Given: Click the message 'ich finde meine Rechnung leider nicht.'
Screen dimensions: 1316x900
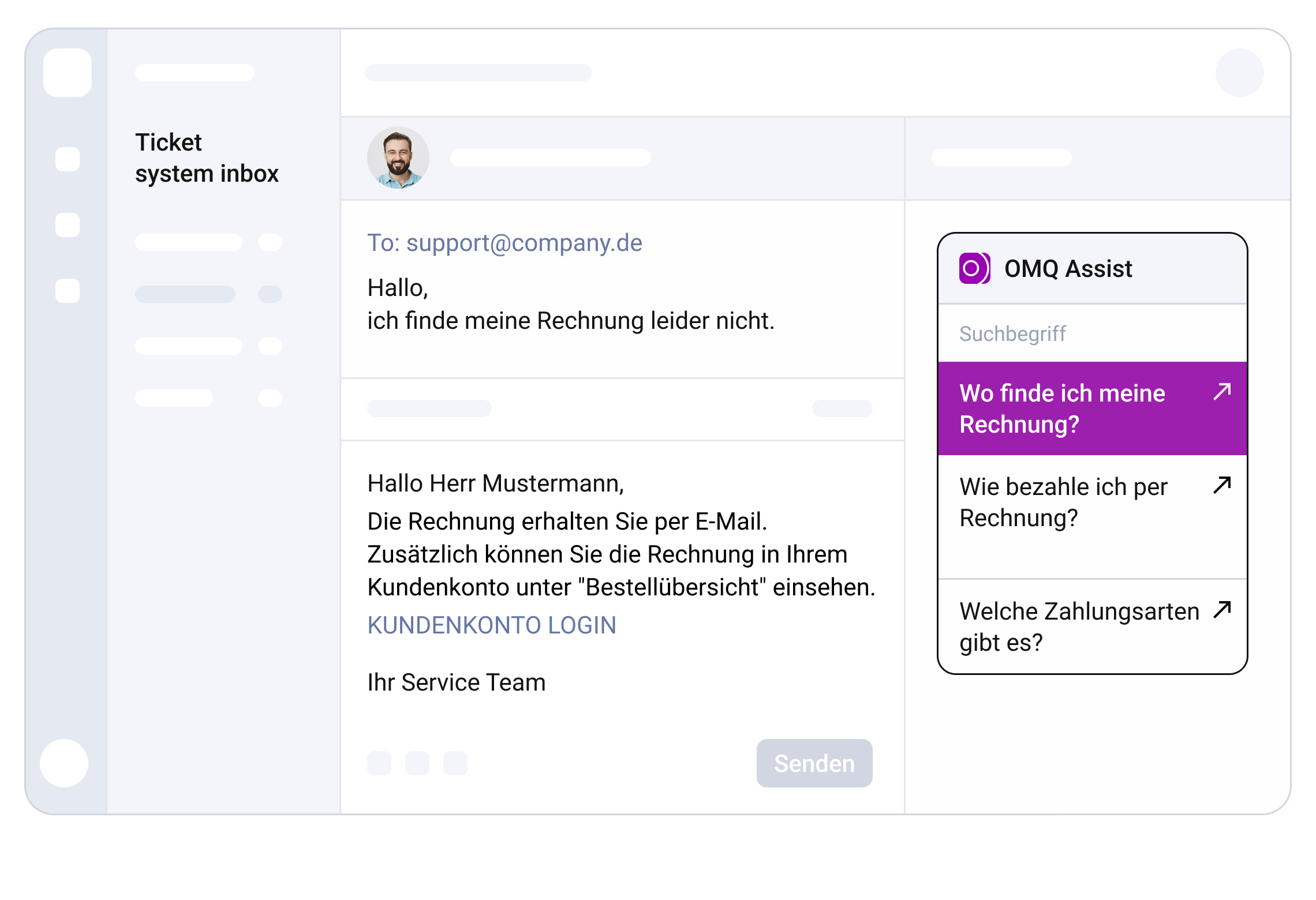Looking at the screenshot, I should [571, 321].
